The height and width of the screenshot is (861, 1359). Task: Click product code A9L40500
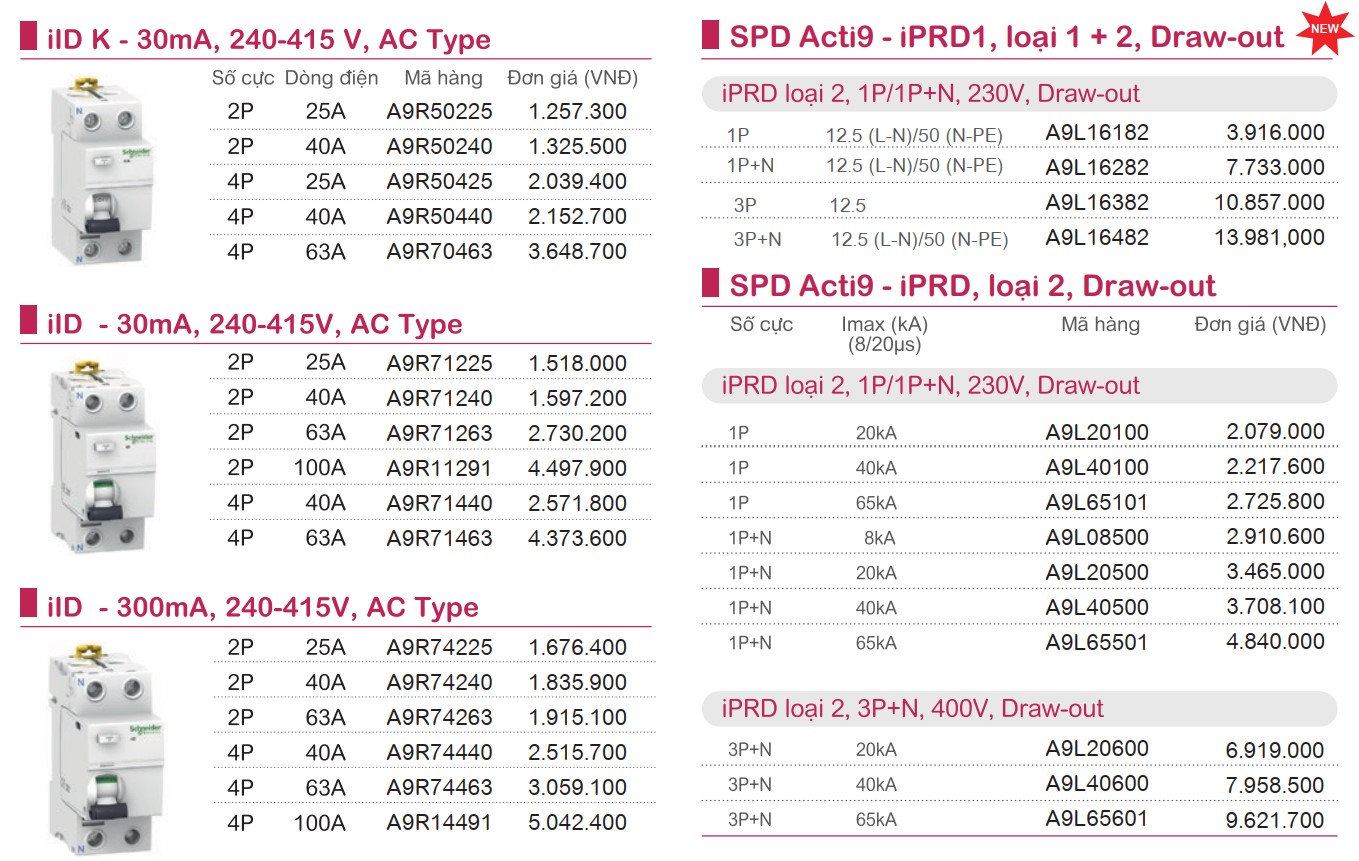[1097, 608]
